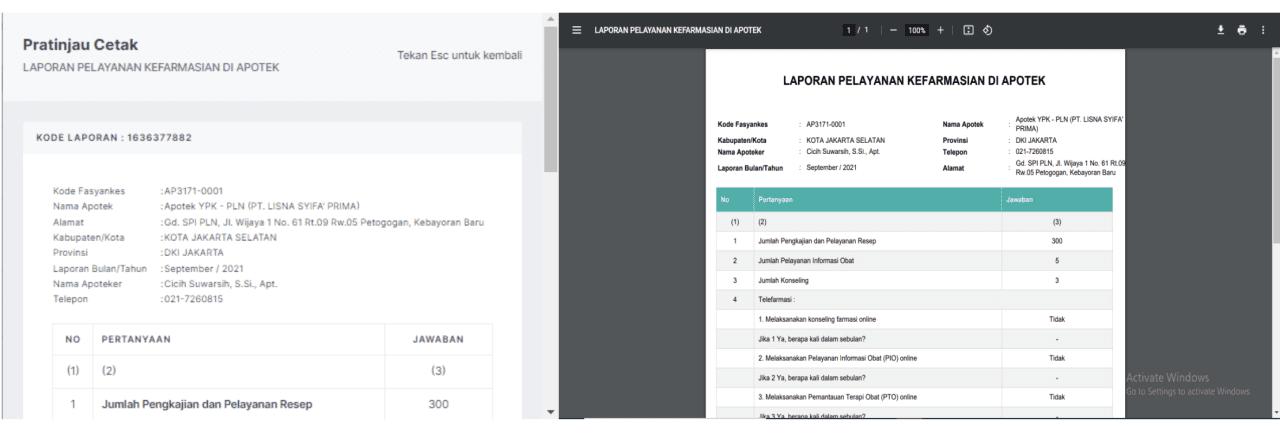Click the PDF page number field
Viewport: 1280px width, 429px height.
[x=848, y=30]
